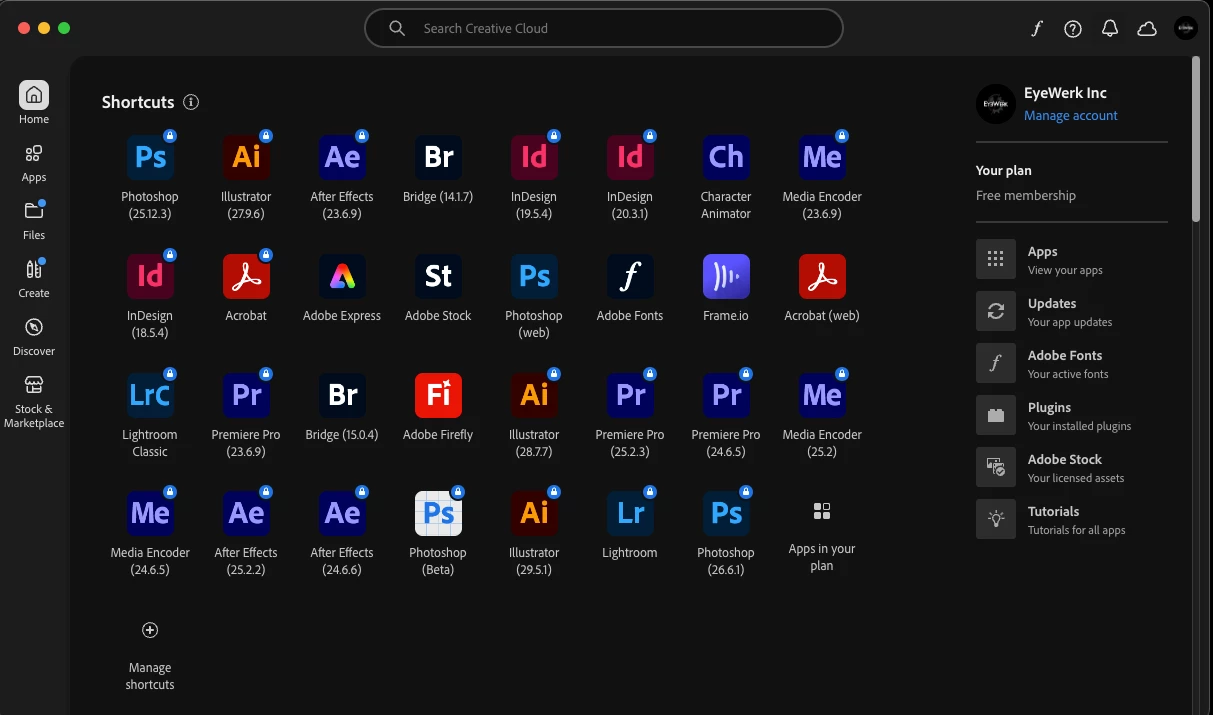The image size is (1213, 715).
Task: Open Media Encoder (23.6.9) shortcut
Action: pos(822,157)
